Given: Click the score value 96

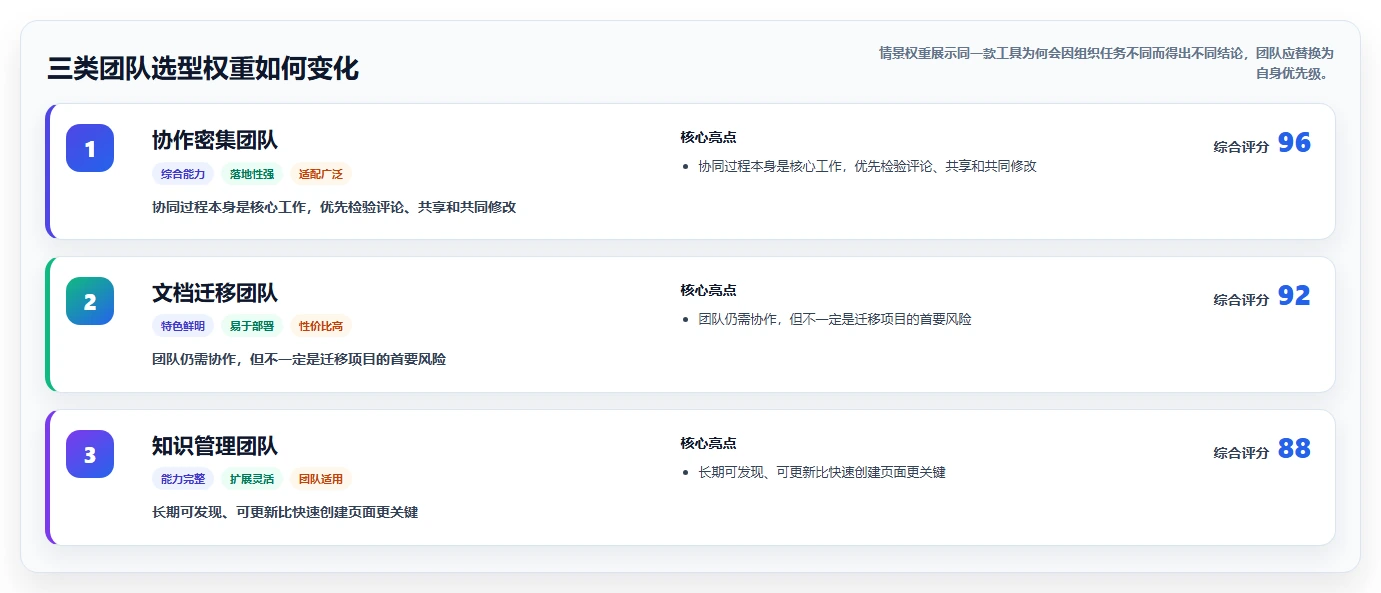Looking at the screenshot, I should (x=1294, y=143).
